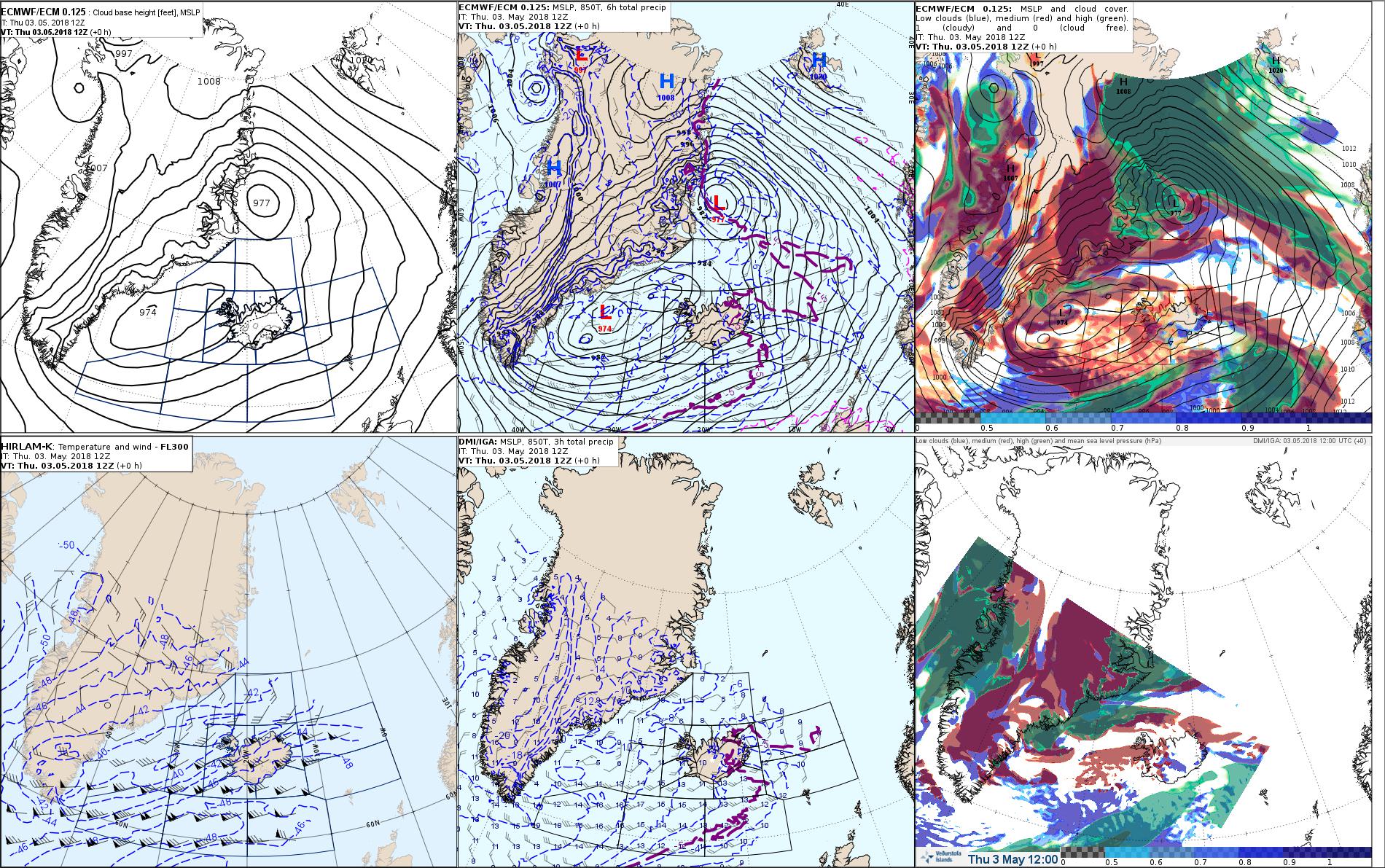Click the 'DMI/IGA: MSLP, 850T, 3h total precip' title
This screenshot has height=868, width=1385.
tap(536, 442)
